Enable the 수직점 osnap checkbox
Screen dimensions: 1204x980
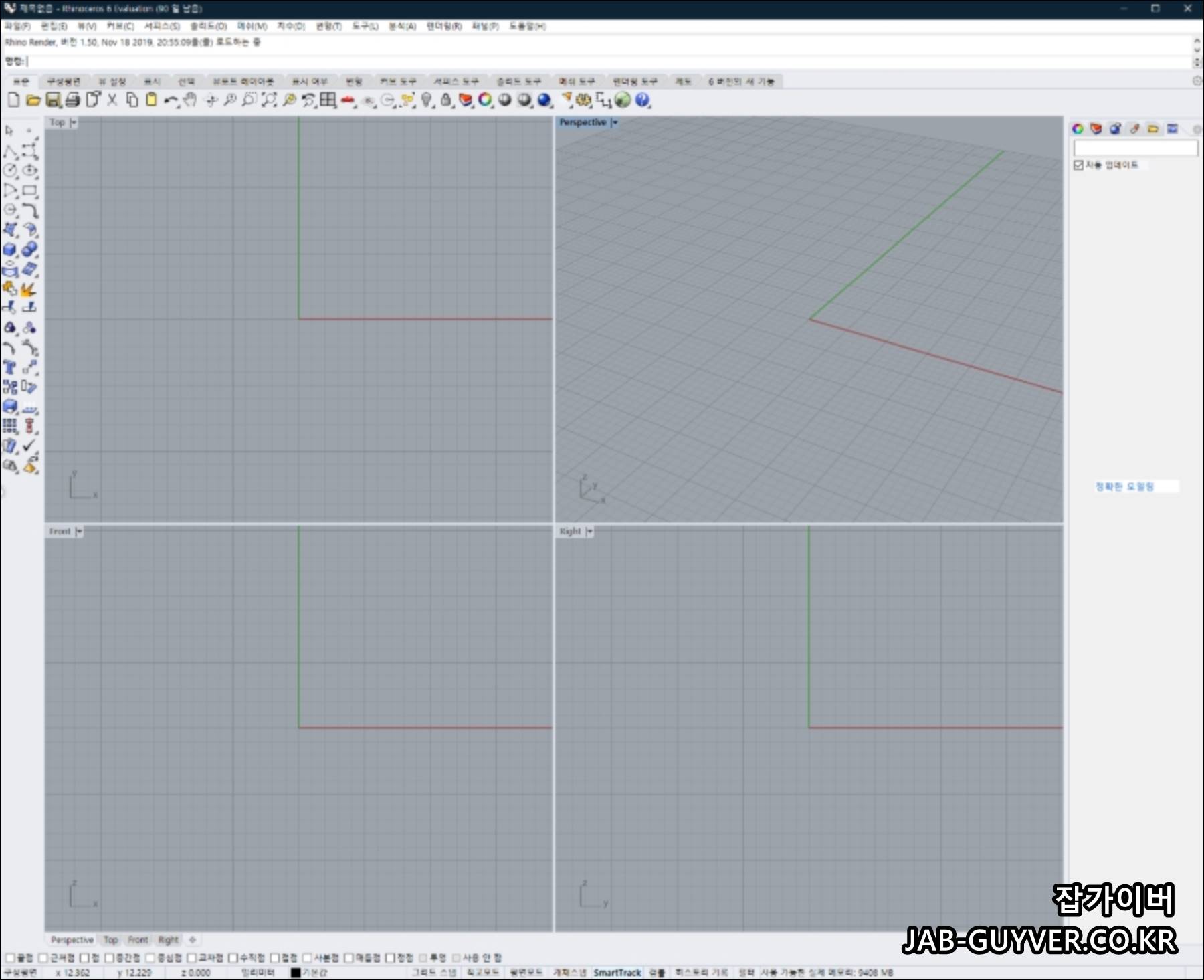coord(233,958)
